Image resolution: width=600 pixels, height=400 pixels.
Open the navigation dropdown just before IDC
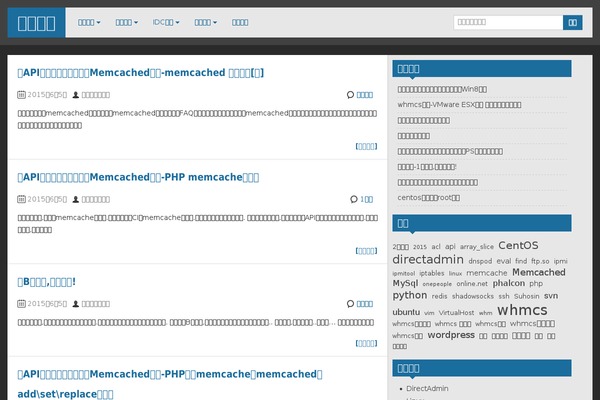pos(127,22)
